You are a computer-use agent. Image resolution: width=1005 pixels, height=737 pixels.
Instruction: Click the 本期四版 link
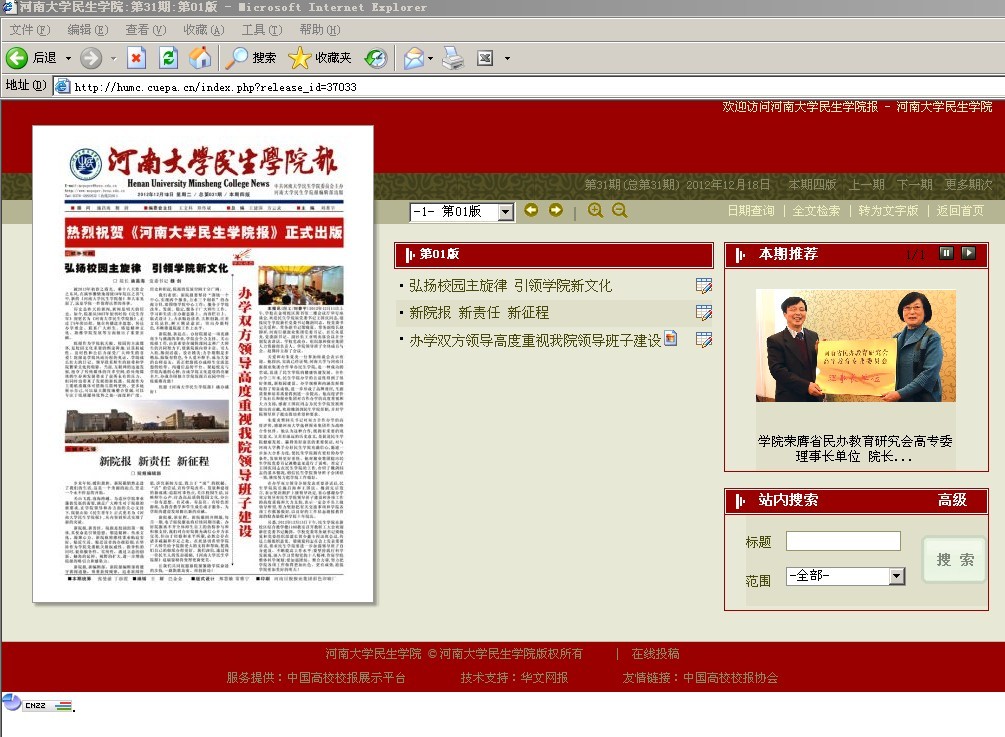(x=812, y=185)
